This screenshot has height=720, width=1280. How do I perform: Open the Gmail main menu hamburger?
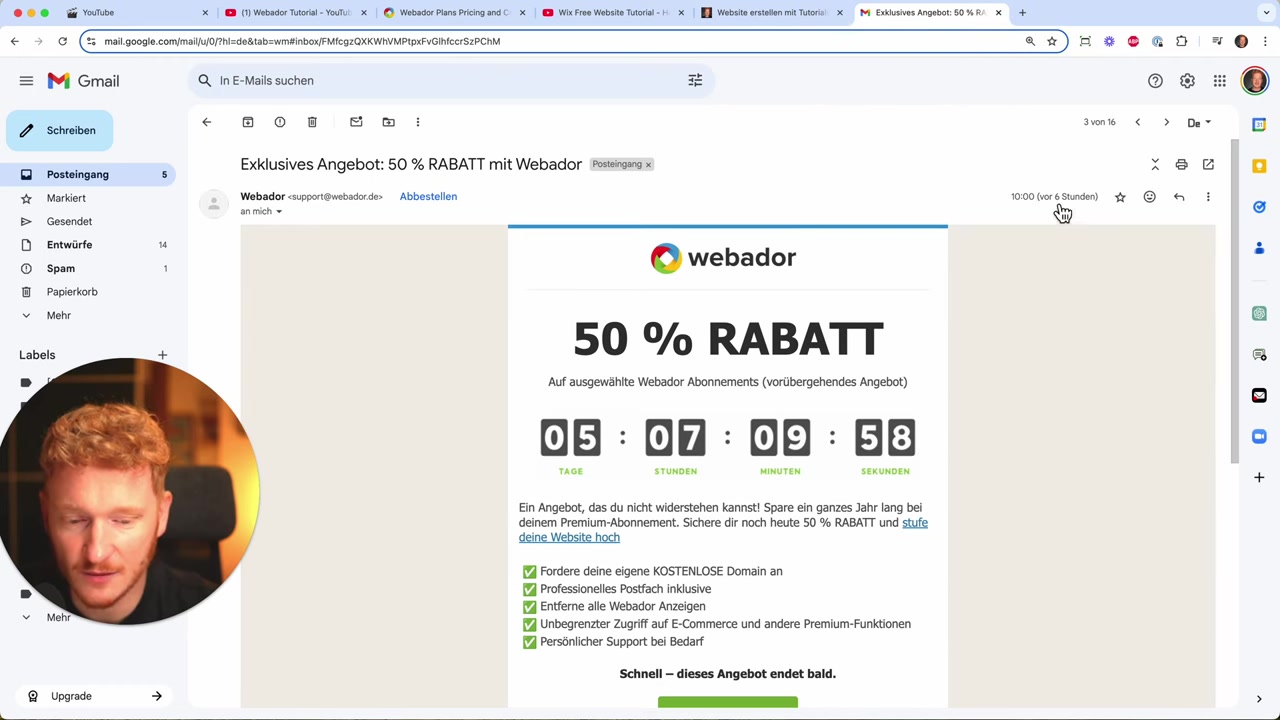point(26,81)
